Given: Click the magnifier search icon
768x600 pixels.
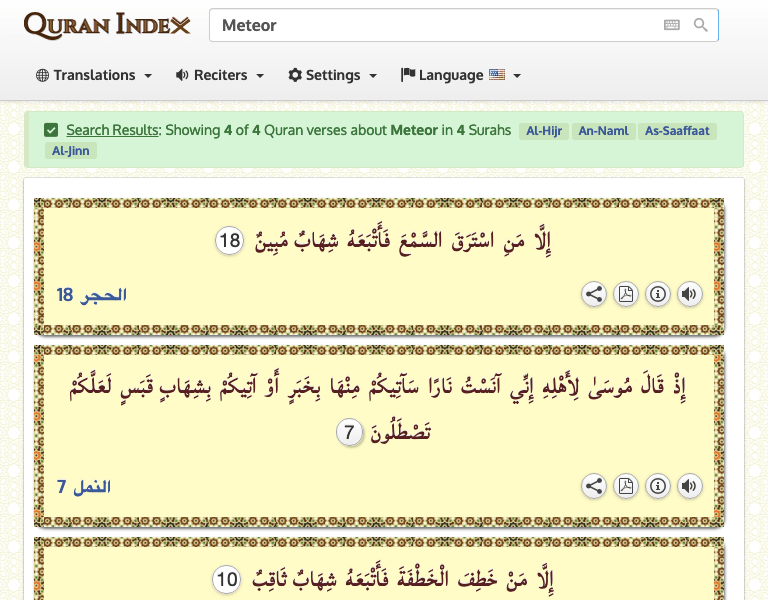Looking at the screenshot, I should pyautogui.click(x=700, y=25).
